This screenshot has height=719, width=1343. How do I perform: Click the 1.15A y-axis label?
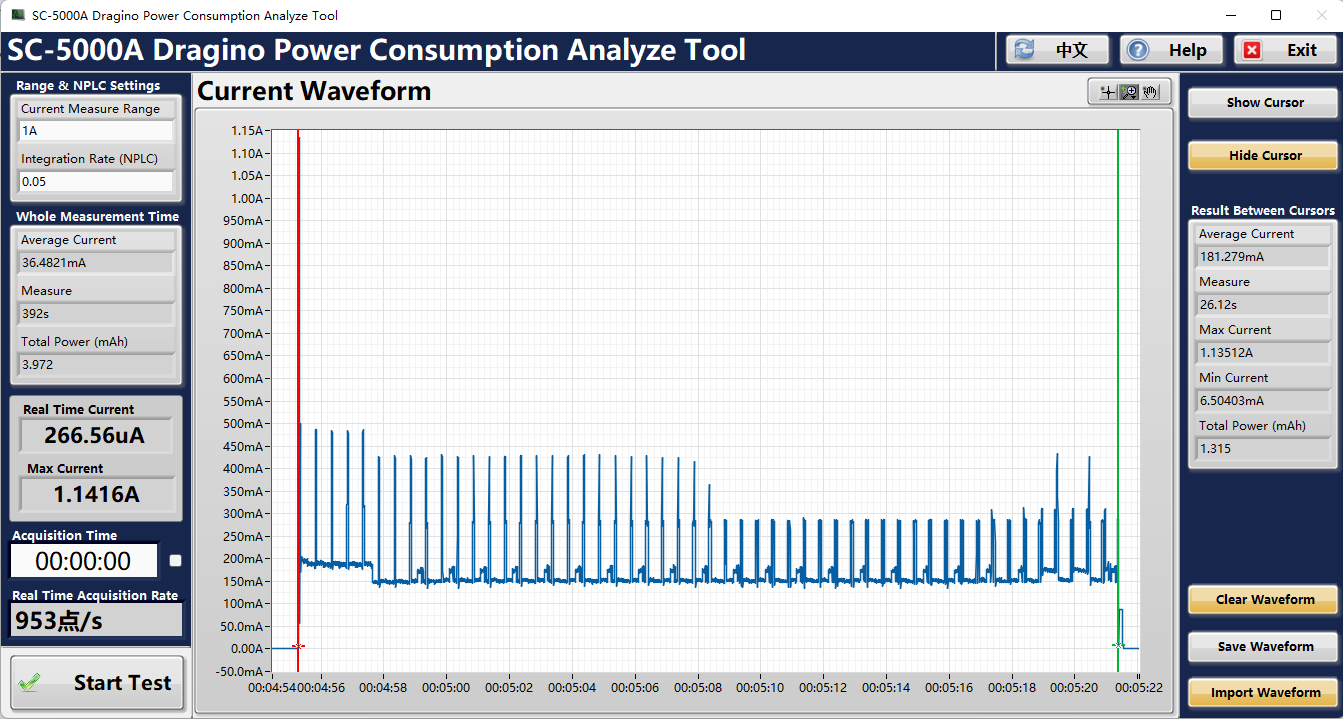tap(247, 131)
